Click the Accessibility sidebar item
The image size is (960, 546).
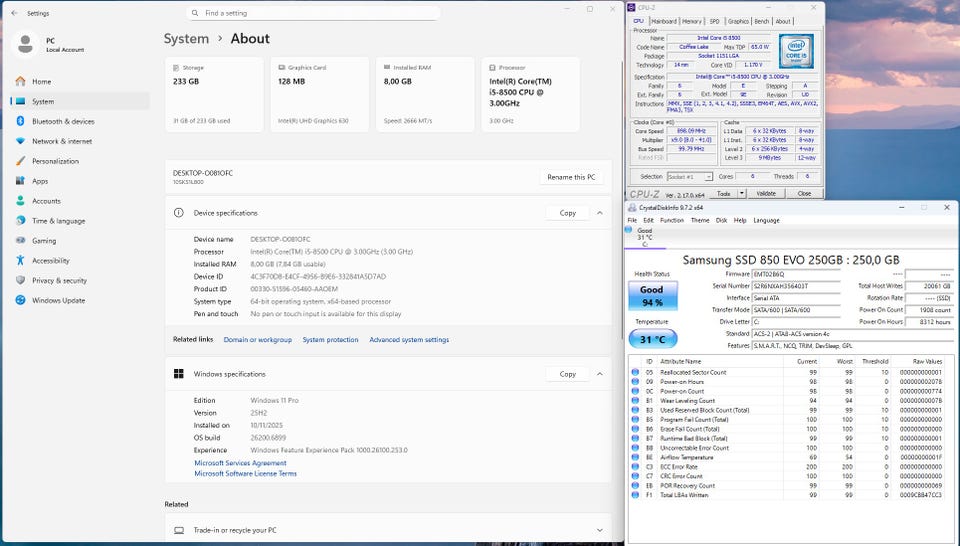pos(50,260)
